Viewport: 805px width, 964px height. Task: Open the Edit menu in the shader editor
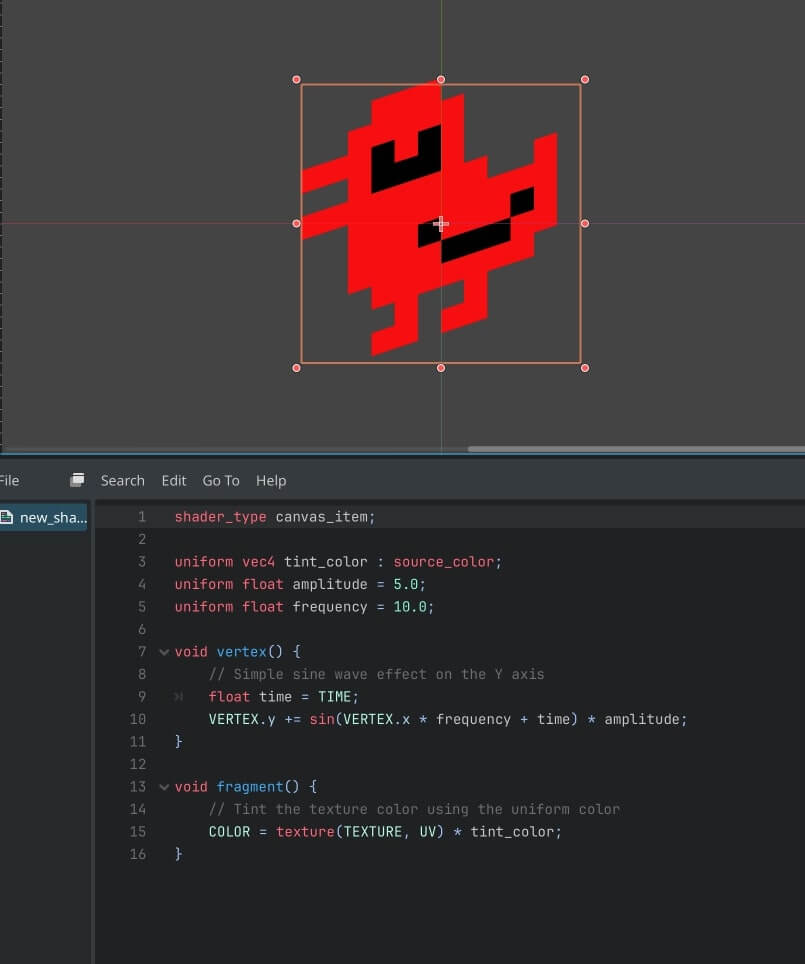tap(174, 480)
